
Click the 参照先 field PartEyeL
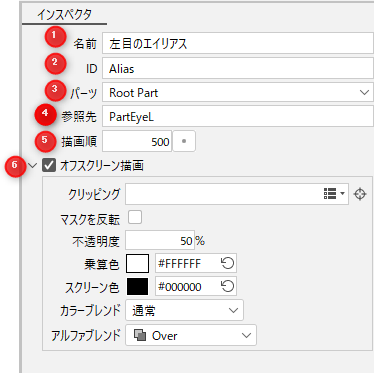pyautogui.click(x=238, y=117)
